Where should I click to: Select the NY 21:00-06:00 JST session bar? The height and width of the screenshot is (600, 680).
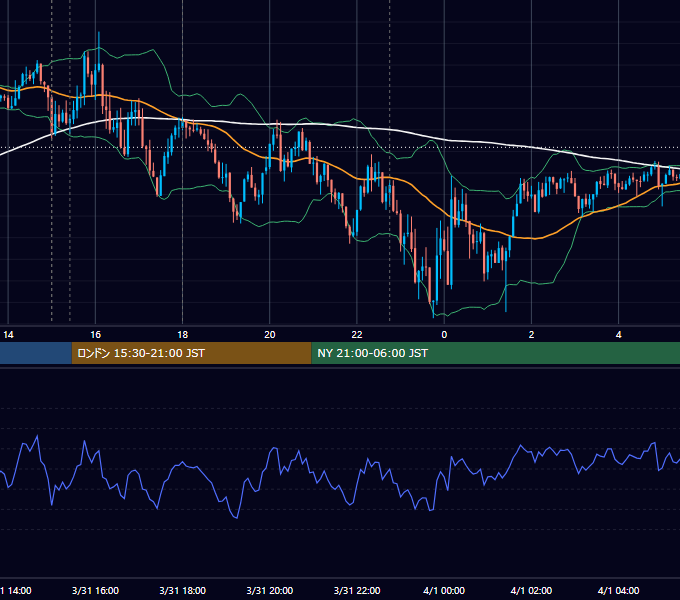(x=496, y=353)
